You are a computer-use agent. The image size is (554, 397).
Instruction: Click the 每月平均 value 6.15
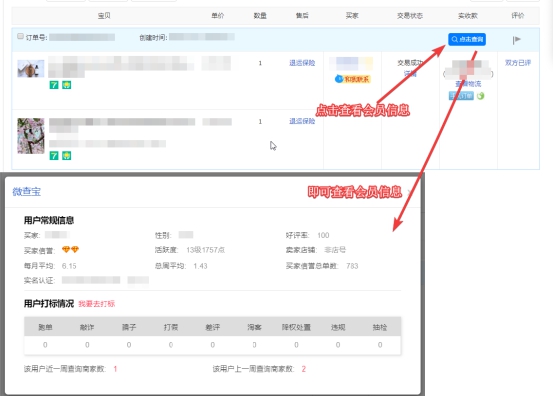click(x=69, y=266)
